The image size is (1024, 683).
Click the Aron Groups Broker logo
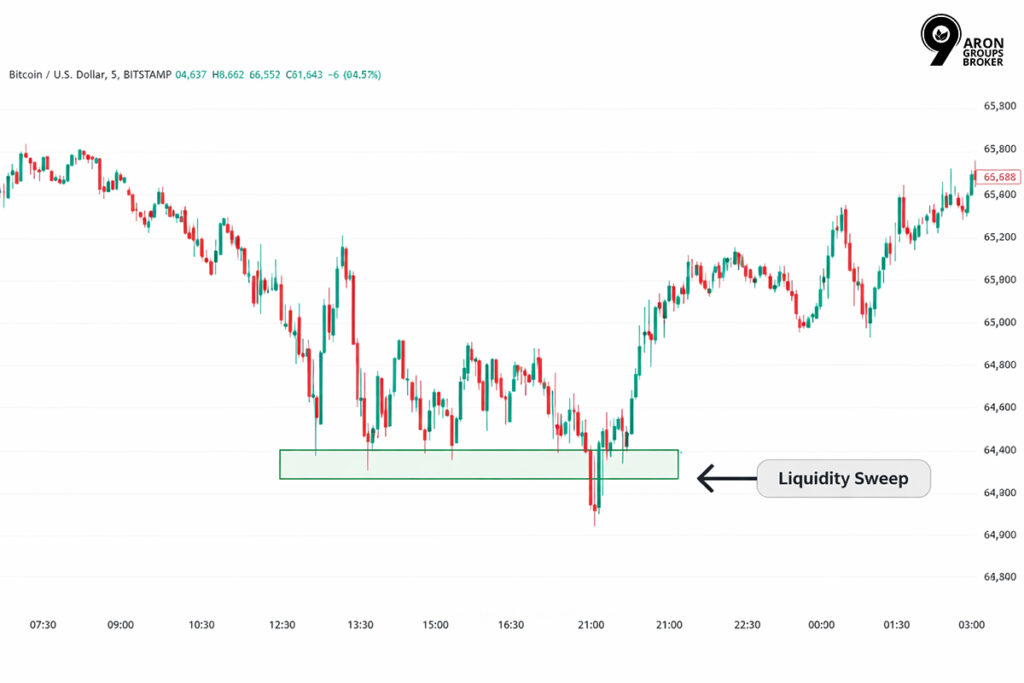(959, 44)
